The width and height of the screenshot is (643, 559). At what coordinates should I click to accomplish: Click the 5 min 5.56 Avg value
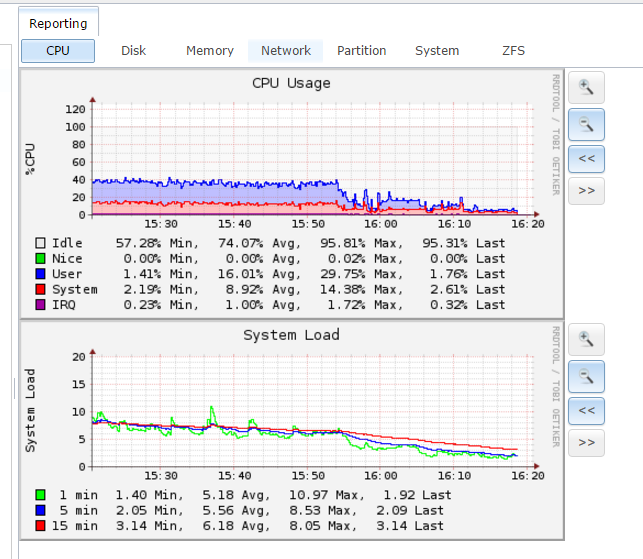[x=237, y=511]
